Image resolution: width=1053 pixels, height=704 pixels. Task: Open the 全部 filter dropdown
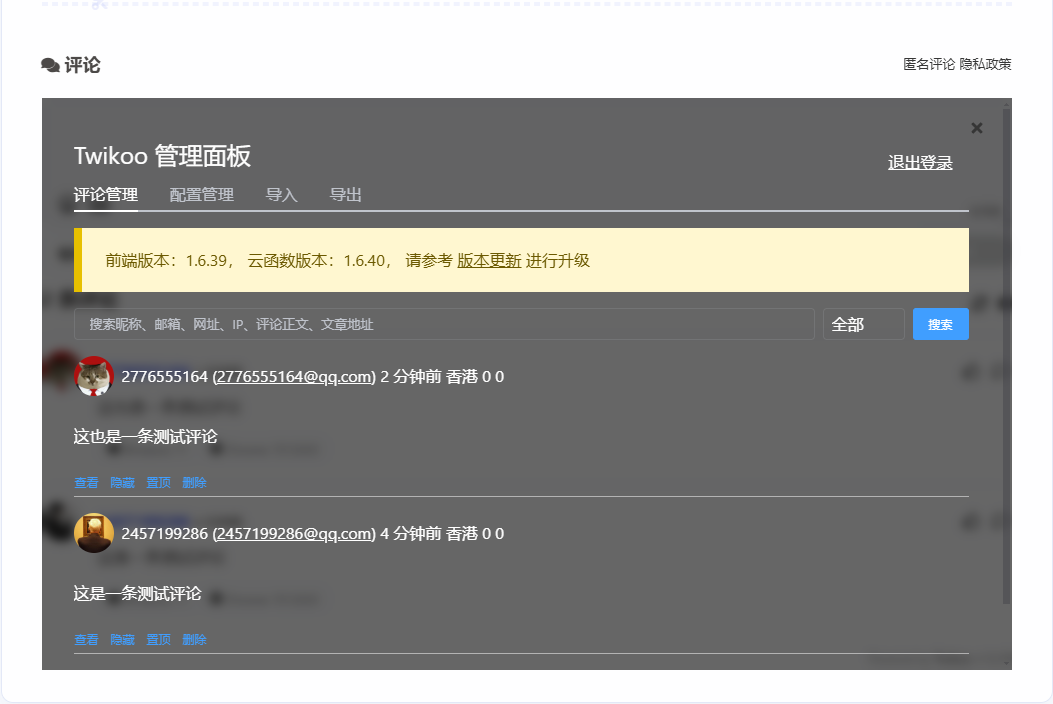click(x=864, y=324)
